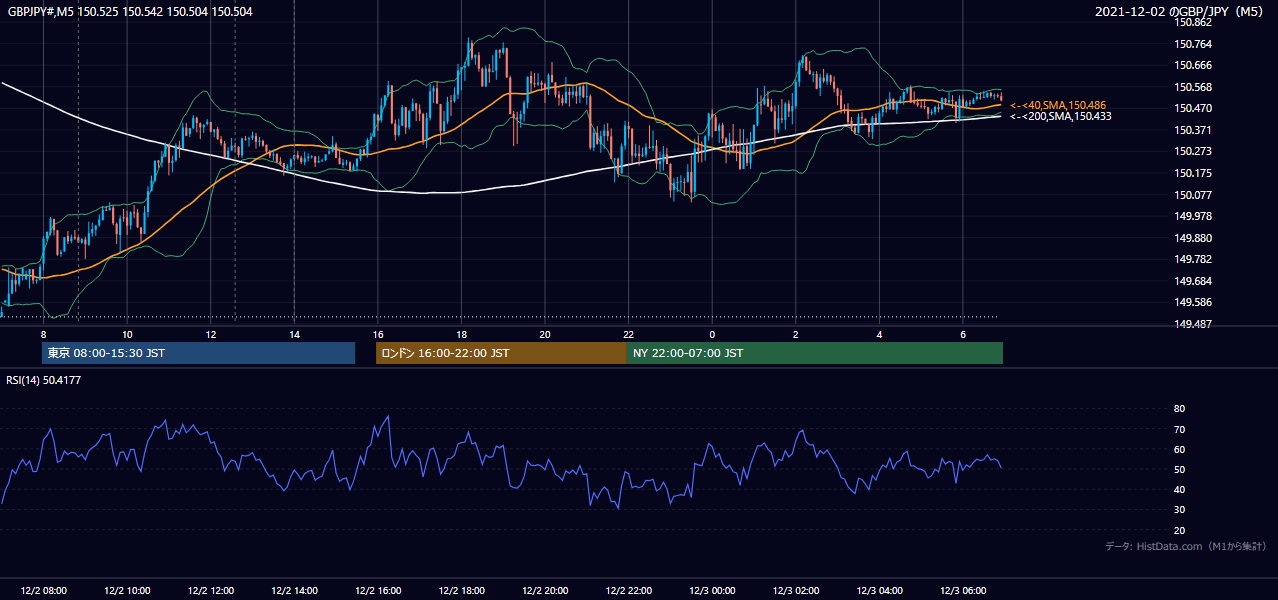Click bottom date label 12/2 22:00
Image resolution: width=1278 pixels, height=600 pixels.
[x=628, y=591]
